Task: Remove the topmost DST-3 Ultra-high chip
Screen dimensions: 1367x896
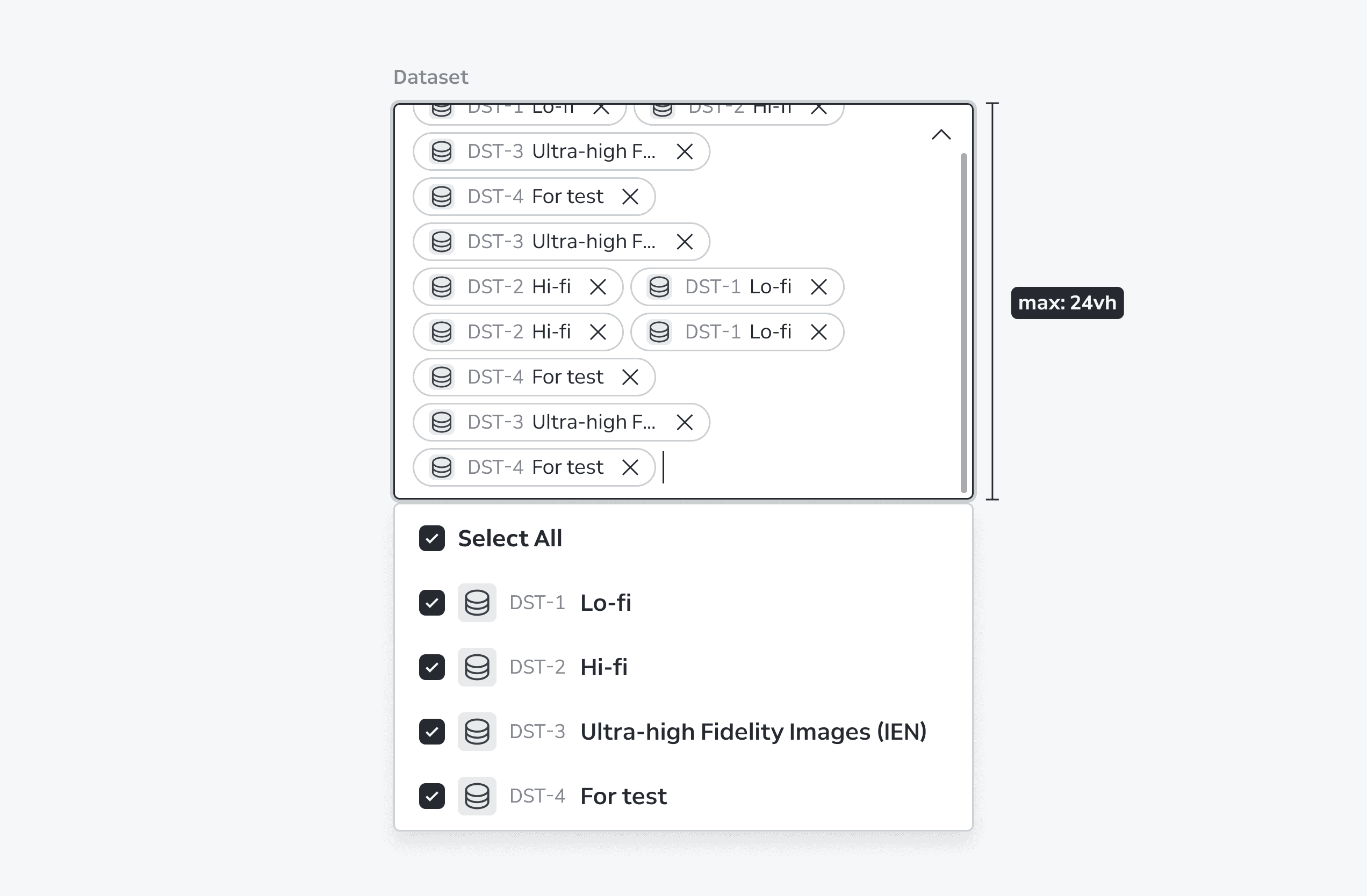Action: pos(684,151)
